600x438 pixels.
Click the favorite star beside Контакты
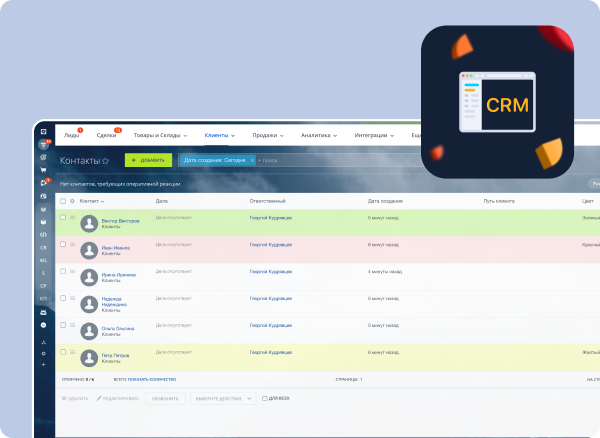(106, 161)
